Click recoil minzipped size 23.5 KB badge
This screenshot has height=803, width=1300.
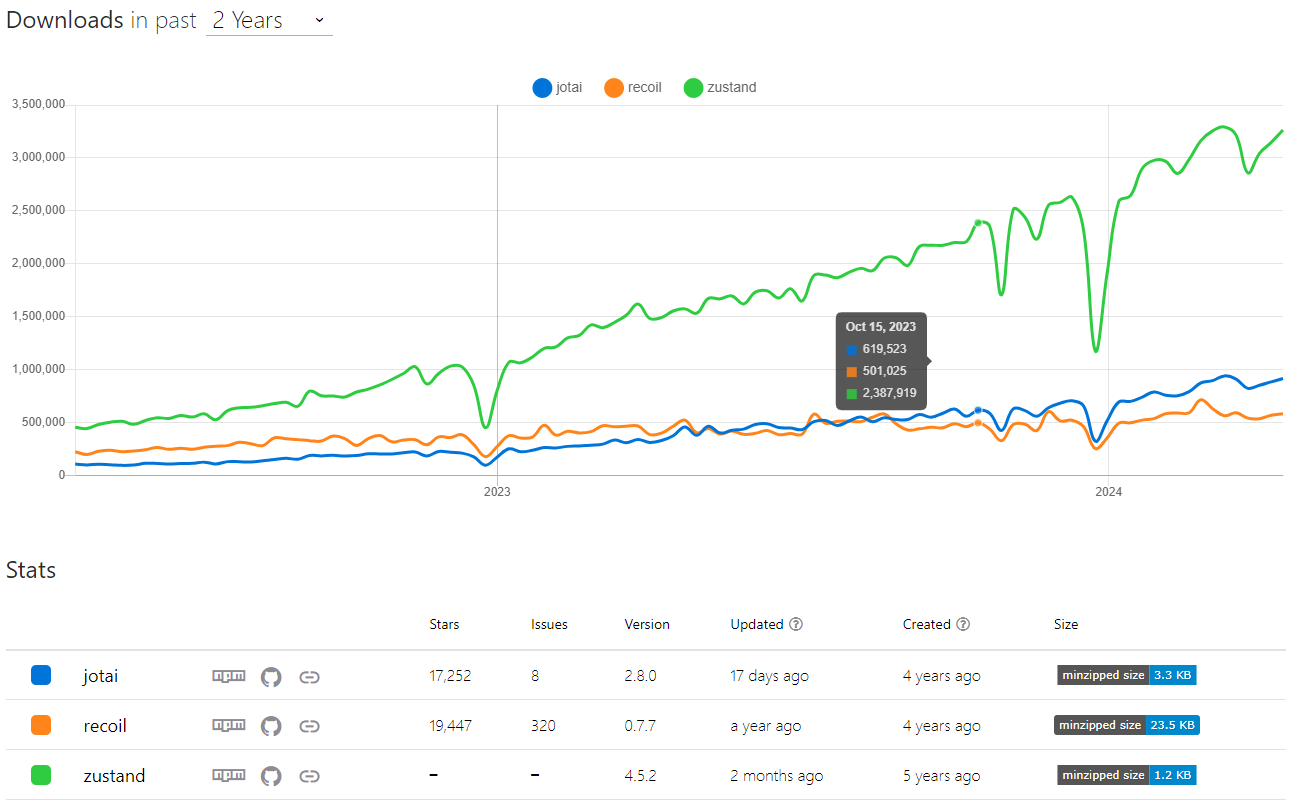[1126, 725]
